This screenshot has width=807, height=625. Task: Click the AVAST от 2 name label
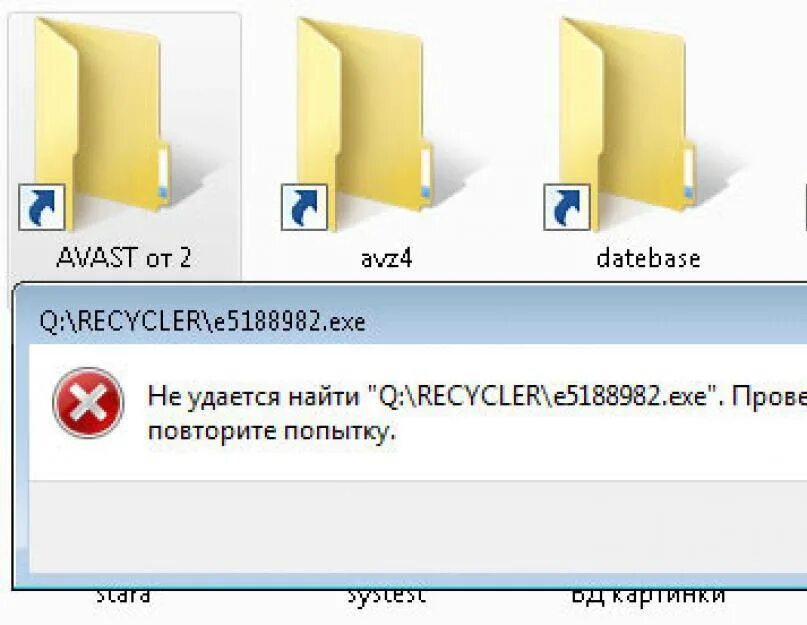pyautogui.click(x=124, y=257)
